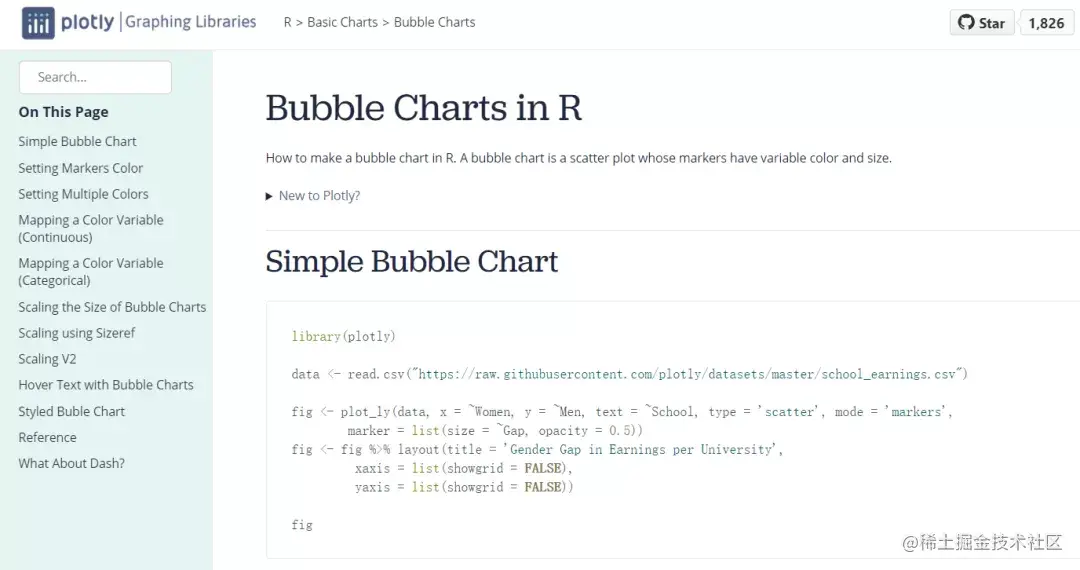Select the Scaling V2 sidebar link
1080x570 pixels.
pos(48,359)
